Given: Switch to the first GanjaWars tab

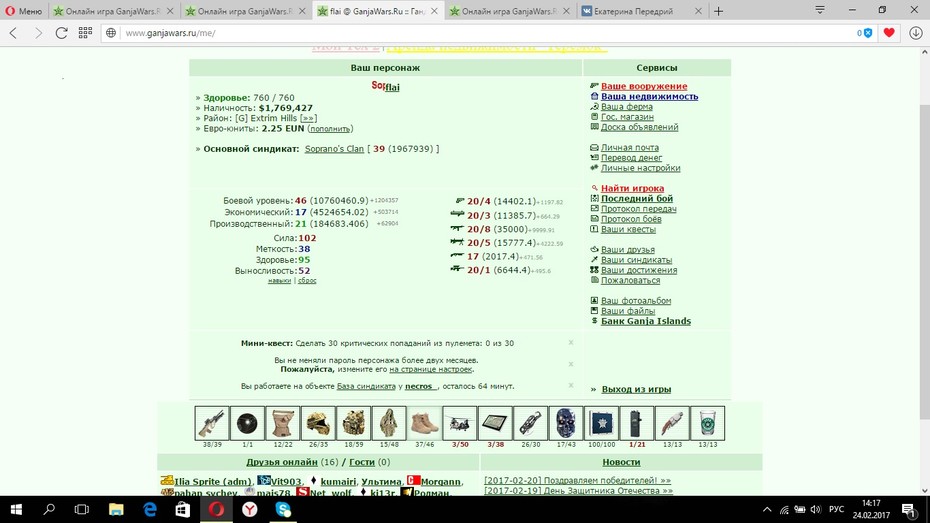Looking at the screenshot, I should 113,11.
